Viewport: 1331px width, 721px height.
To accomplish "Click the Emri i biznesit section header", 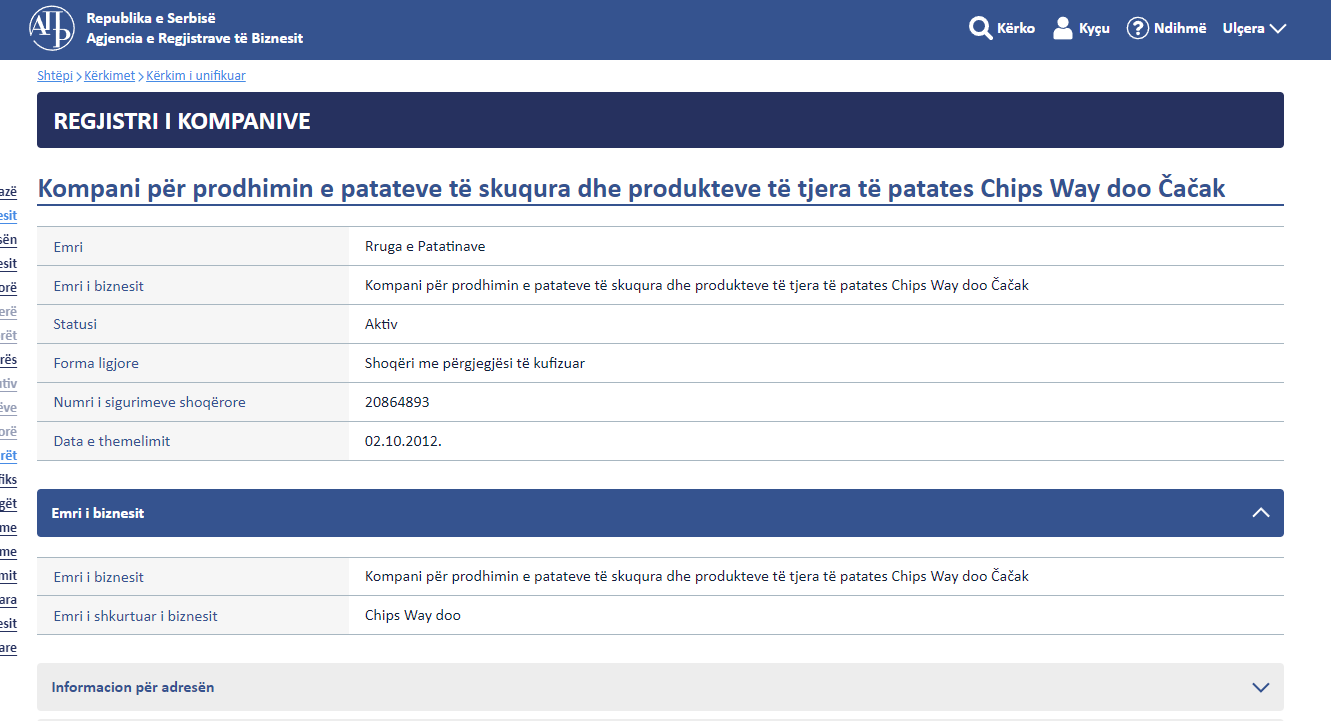I will pyautogui.click(x=660, y=513).
